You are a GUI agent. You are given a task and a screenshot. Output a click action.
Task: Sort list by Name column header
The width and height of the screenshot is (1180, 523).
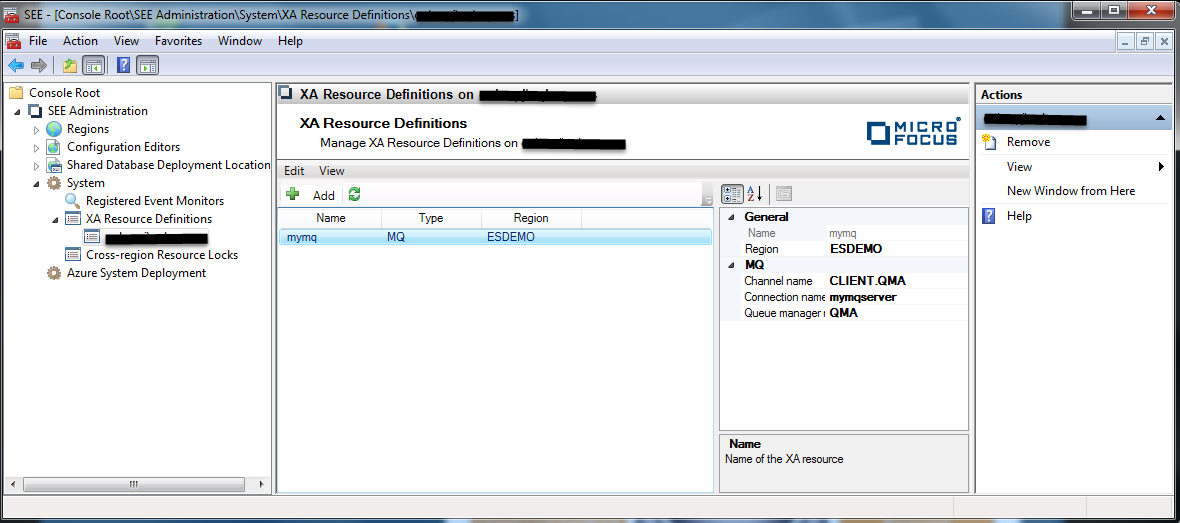click(x=330, y=218)
